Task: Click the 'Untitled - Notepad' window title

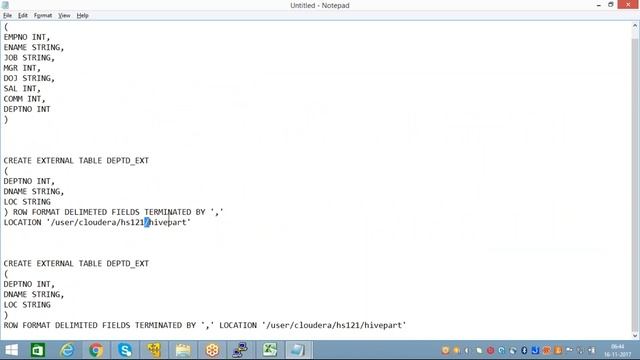Action: pyautogui.click(x=320, y=5)
